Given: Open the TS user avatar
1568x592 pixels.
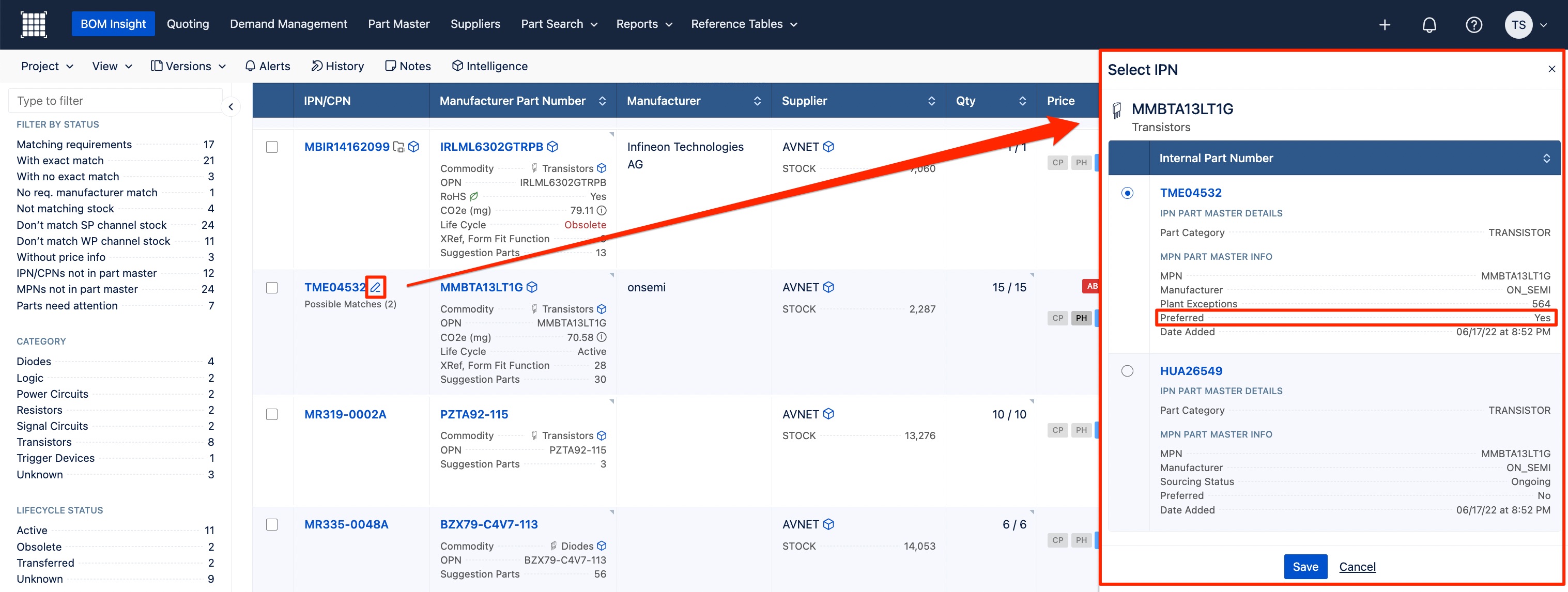Looking at the screenshot, I should pyautogui.click(x=1518, y=25).
